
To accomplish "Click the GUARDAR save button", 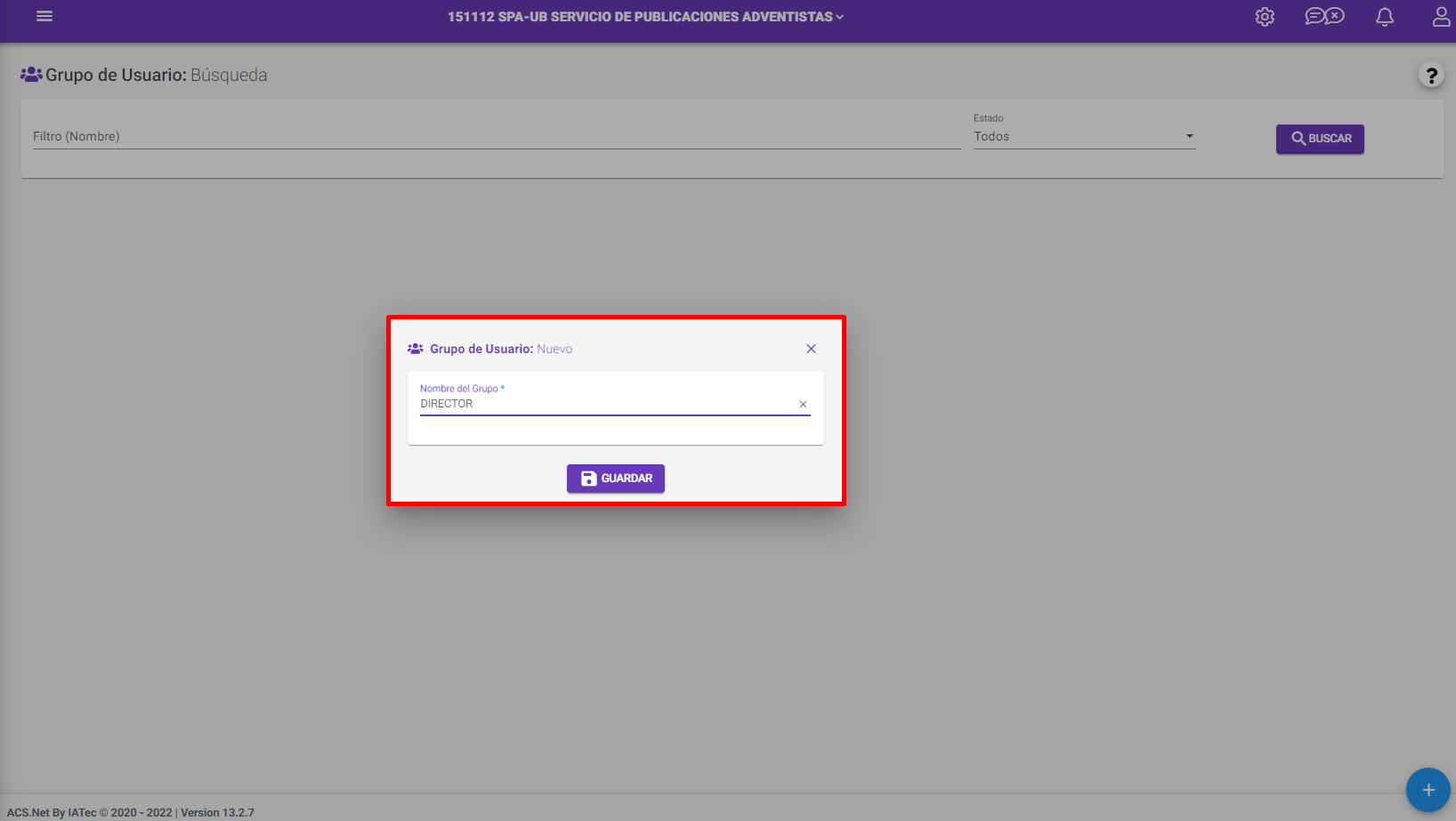I will [x=616, y=479].
